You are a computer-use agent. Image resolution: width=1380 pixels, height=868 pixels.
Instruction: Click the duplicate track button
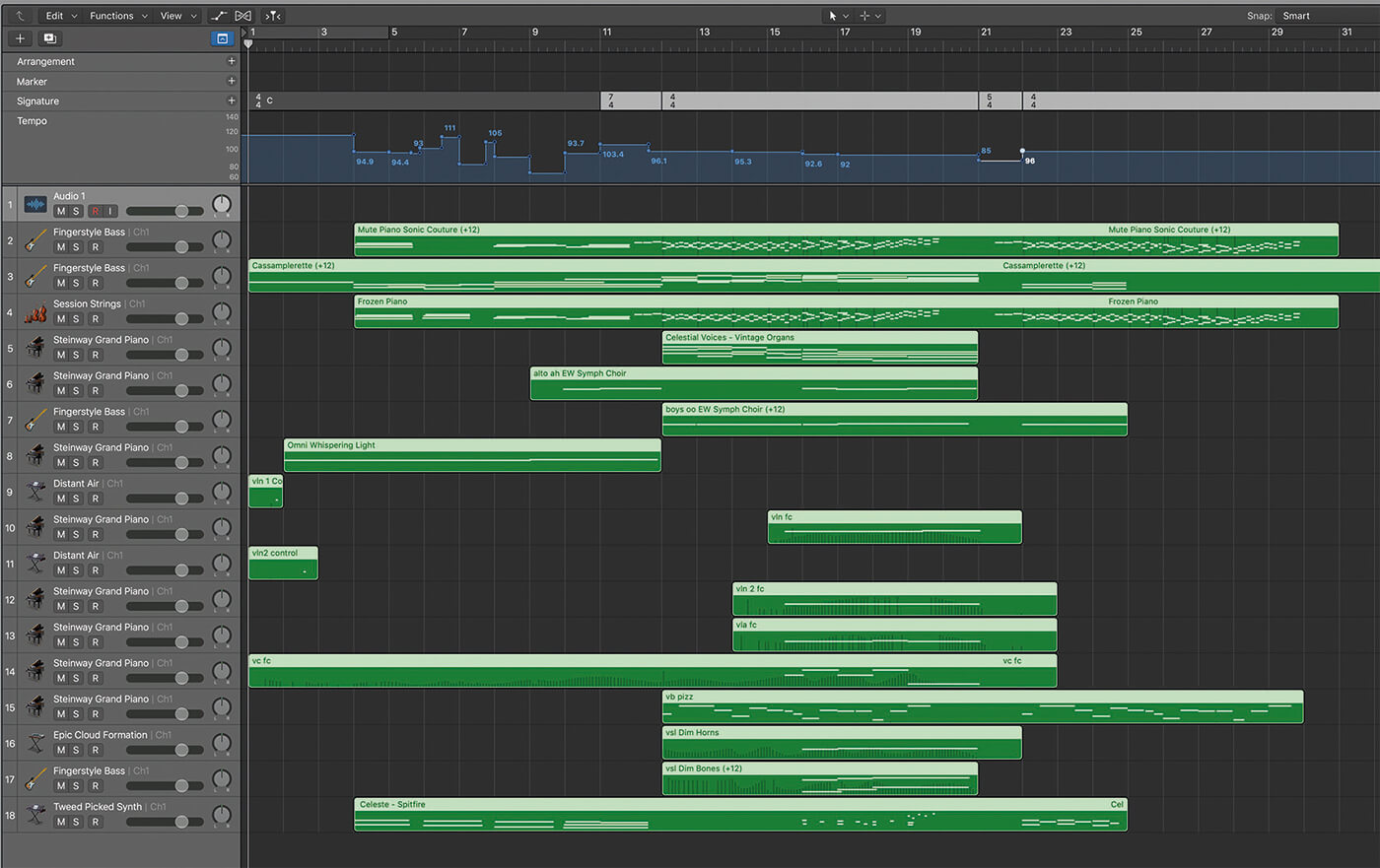[50, 38]
